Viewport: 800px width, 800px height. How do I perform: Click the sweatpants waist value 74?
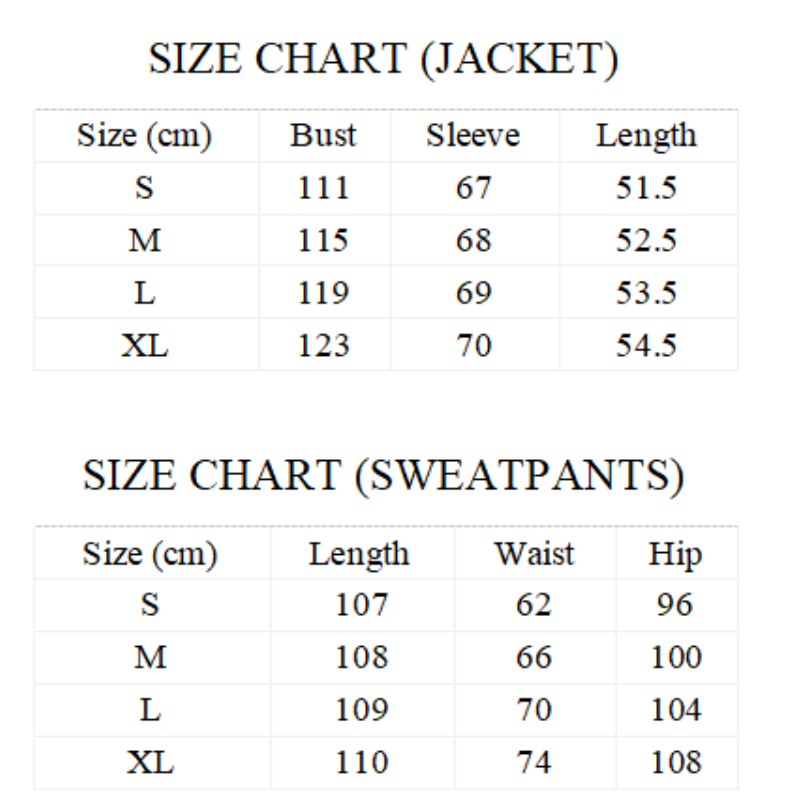coord(534,762)
